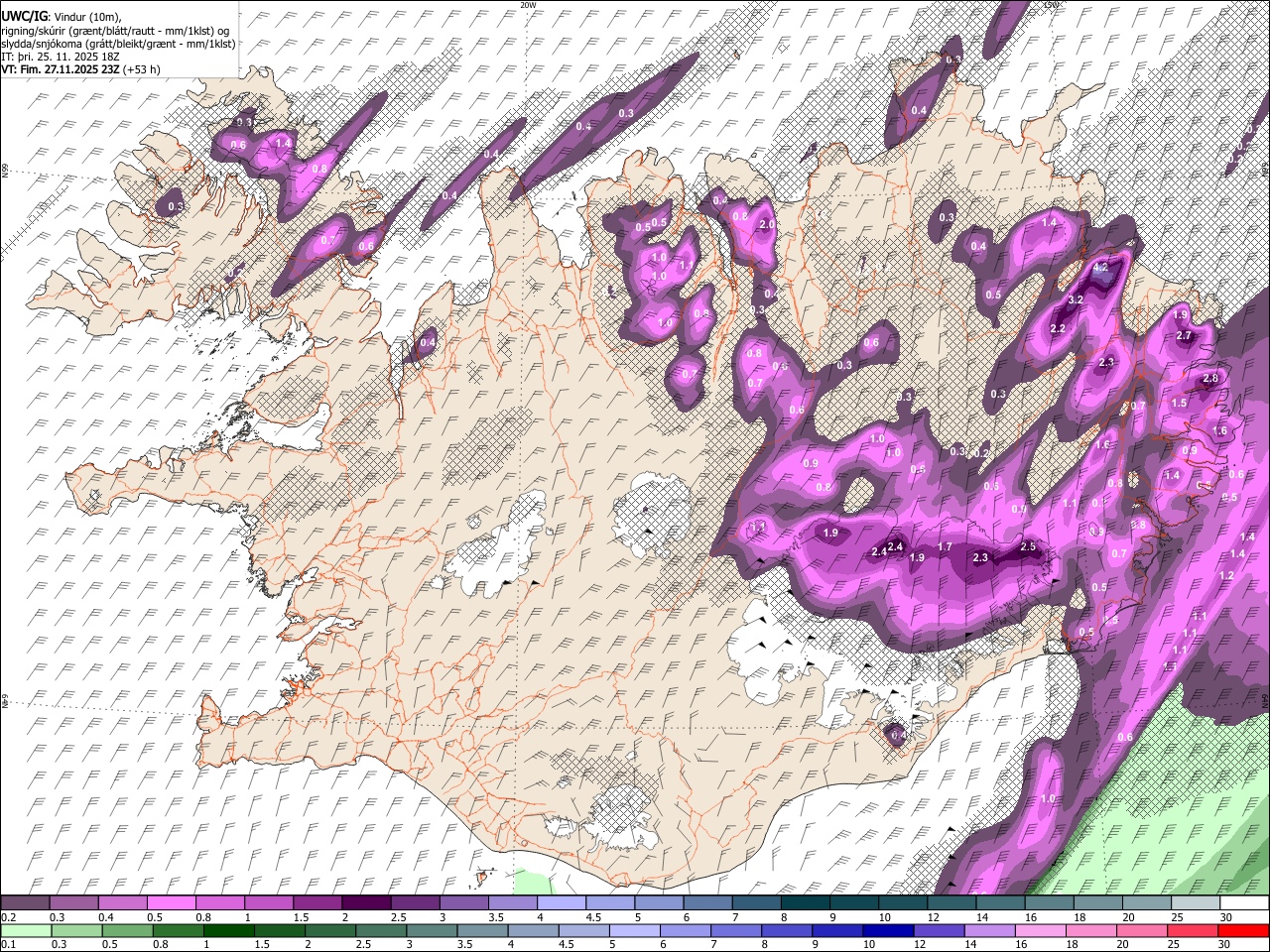Click the 'rigning/skúrir' legend description line

click(117, 30)
